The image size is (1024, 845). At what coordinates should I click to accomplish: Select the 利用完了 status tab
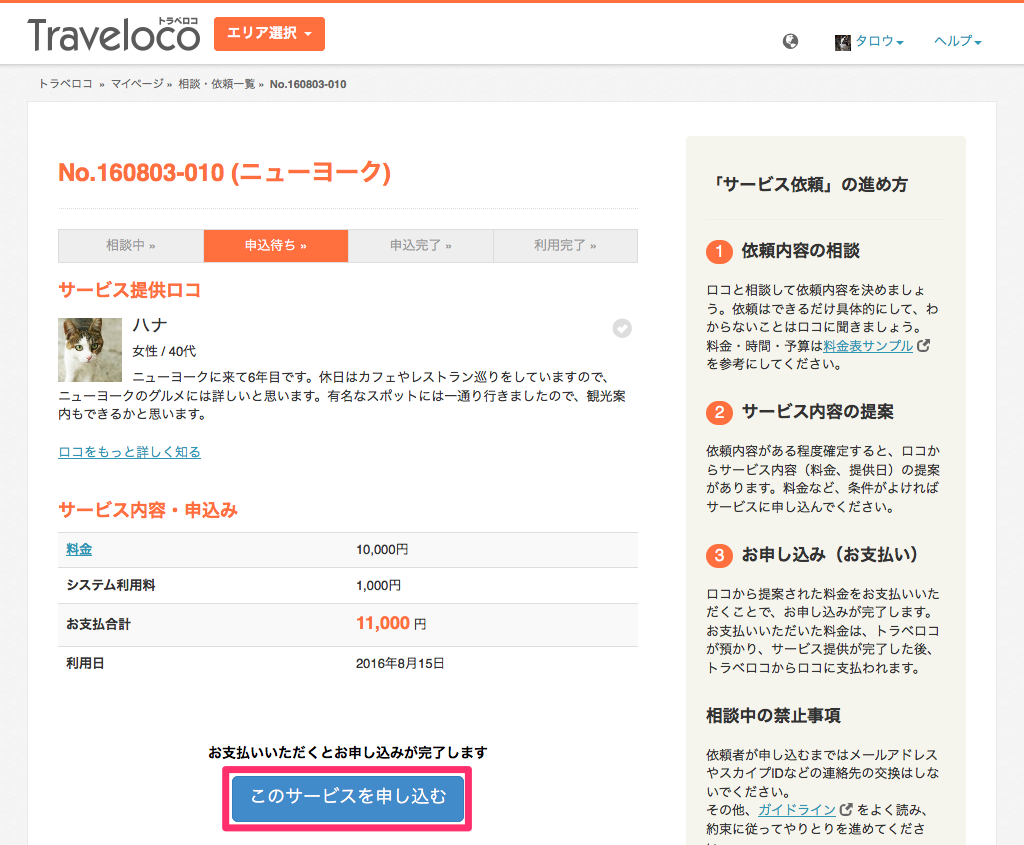[566, 246]
